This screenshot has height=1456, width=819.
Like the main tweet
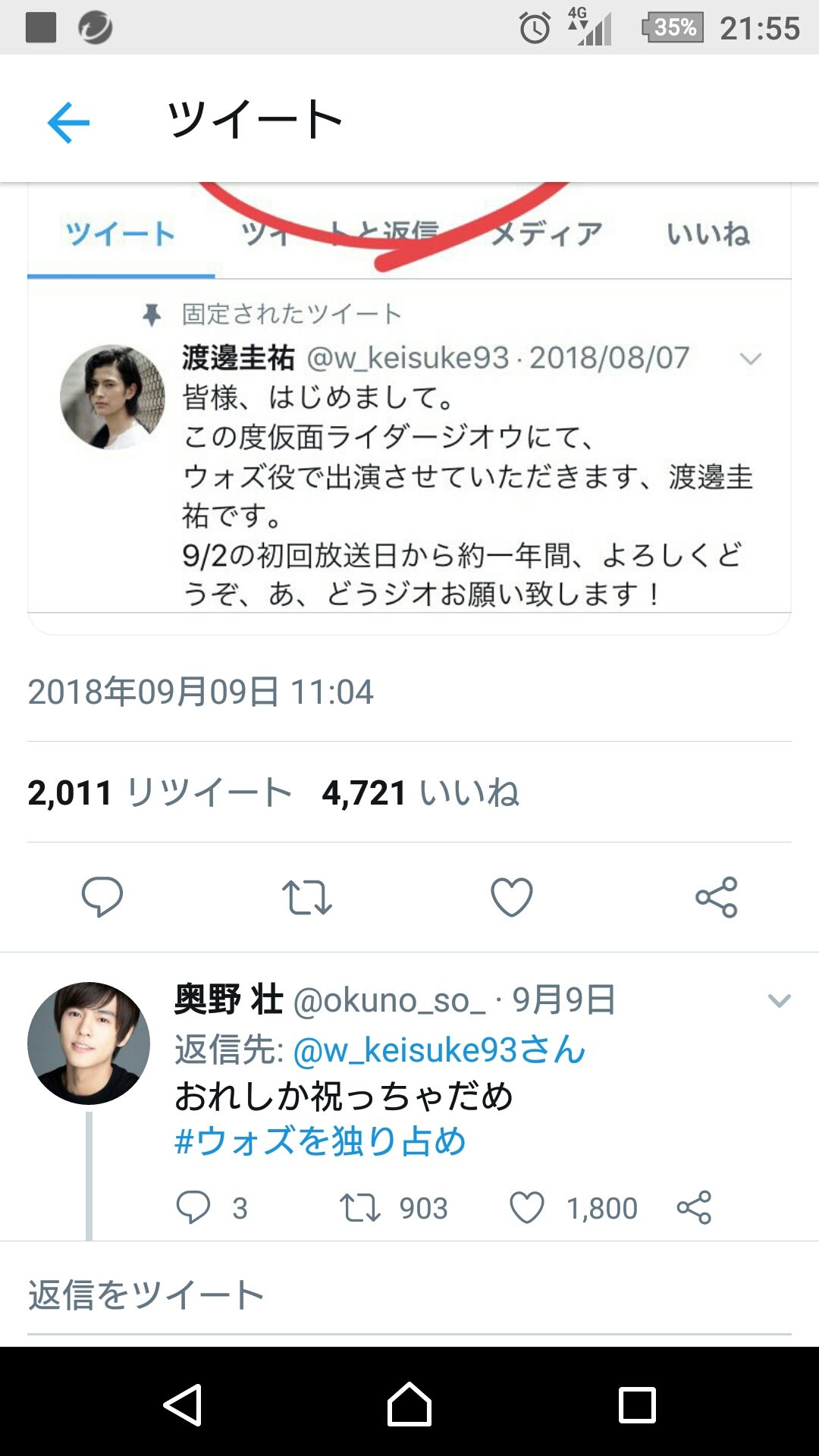(512, 897)
